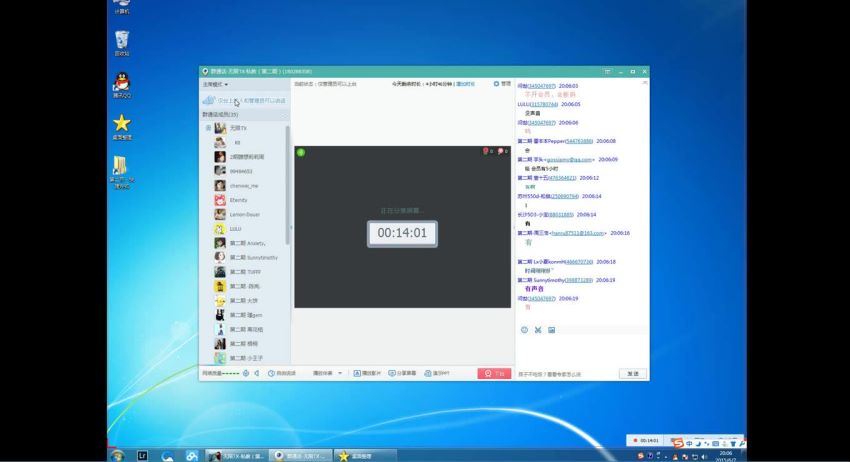The height and width of the screenshot is (462, 850).
Task: Switch to the 群通话 taskbar window
Action: click(x=300, y=455)
